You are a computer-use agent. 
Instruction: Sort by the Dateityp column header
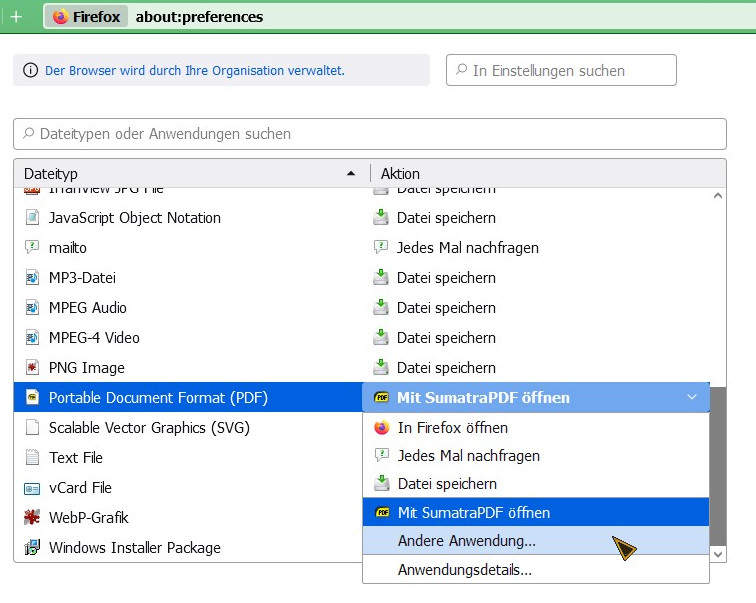(190, 173)
